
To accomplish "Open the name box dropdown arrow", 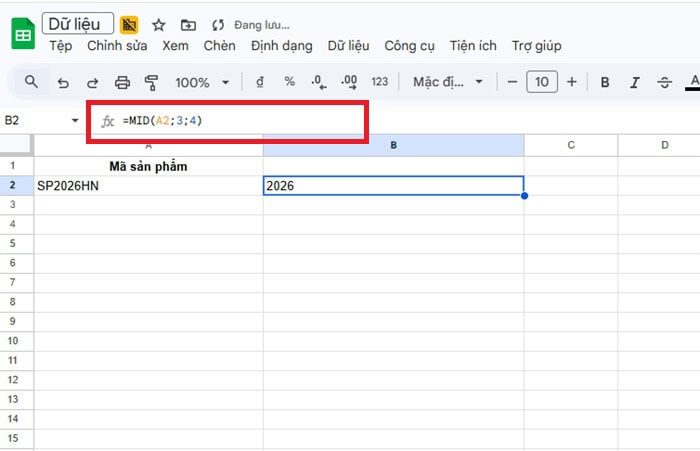I will tap(75, 121).
